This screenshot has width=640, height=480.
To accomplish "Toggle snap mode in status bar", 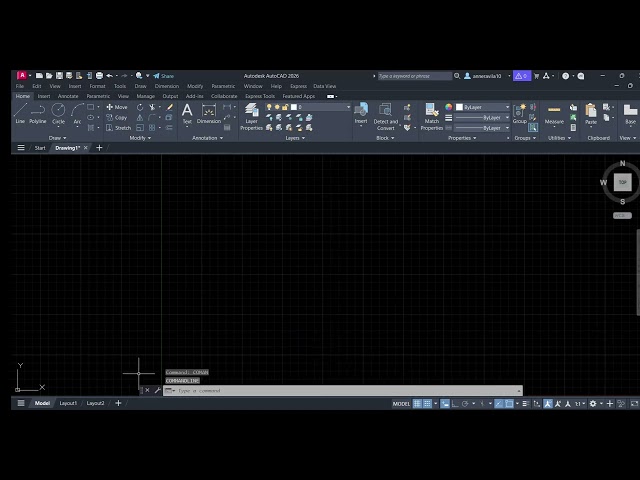I will tap(427, 403).
